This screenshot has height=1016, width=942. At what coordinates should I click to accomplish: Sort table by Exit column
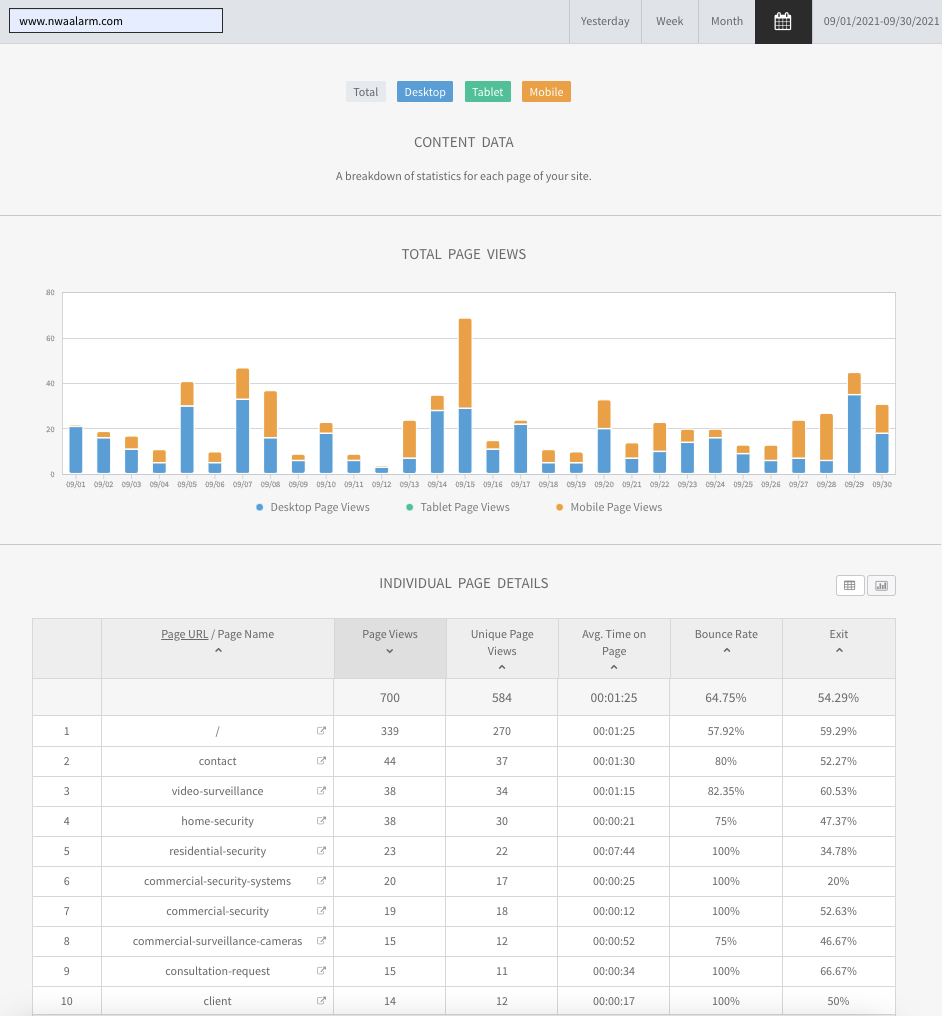click(838, 634)
